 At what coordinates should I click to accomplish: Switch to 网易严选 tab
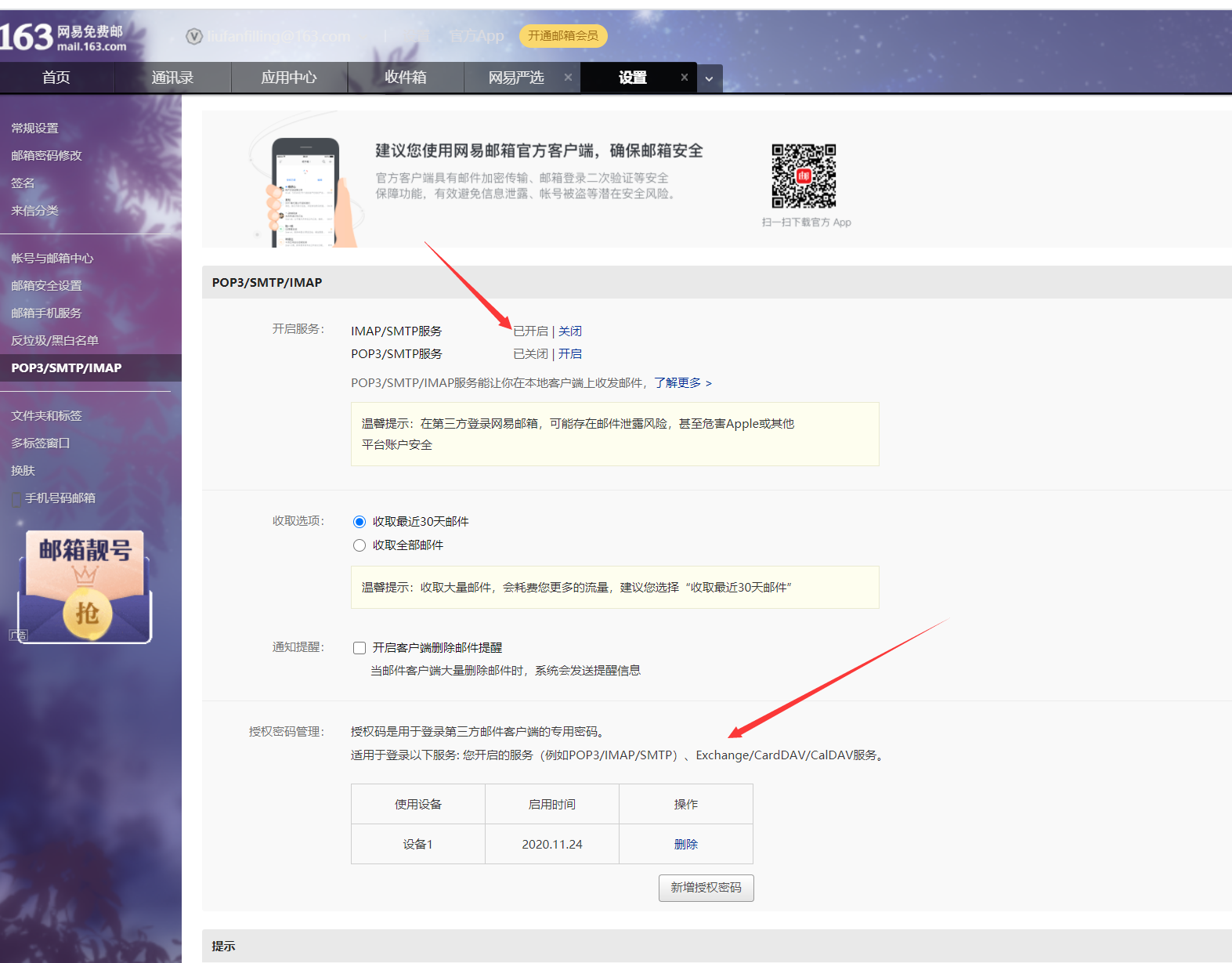pos(516,77)
